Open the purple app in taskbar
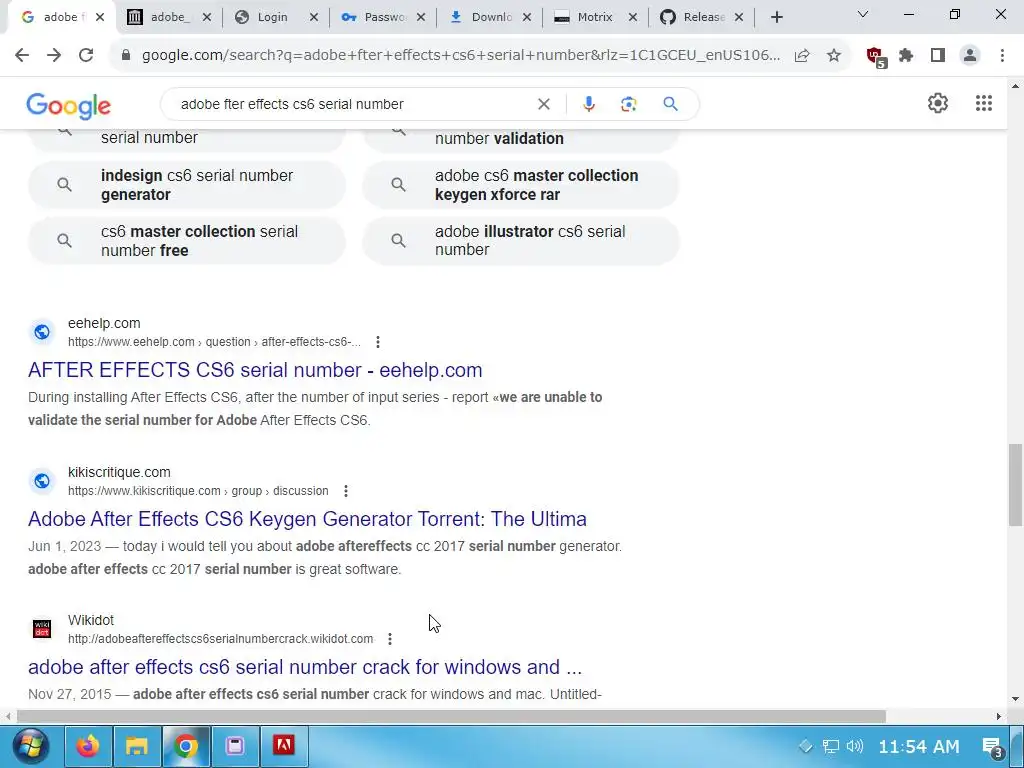The width and height of the screenshot is (1024, 768). click(234, 746)
